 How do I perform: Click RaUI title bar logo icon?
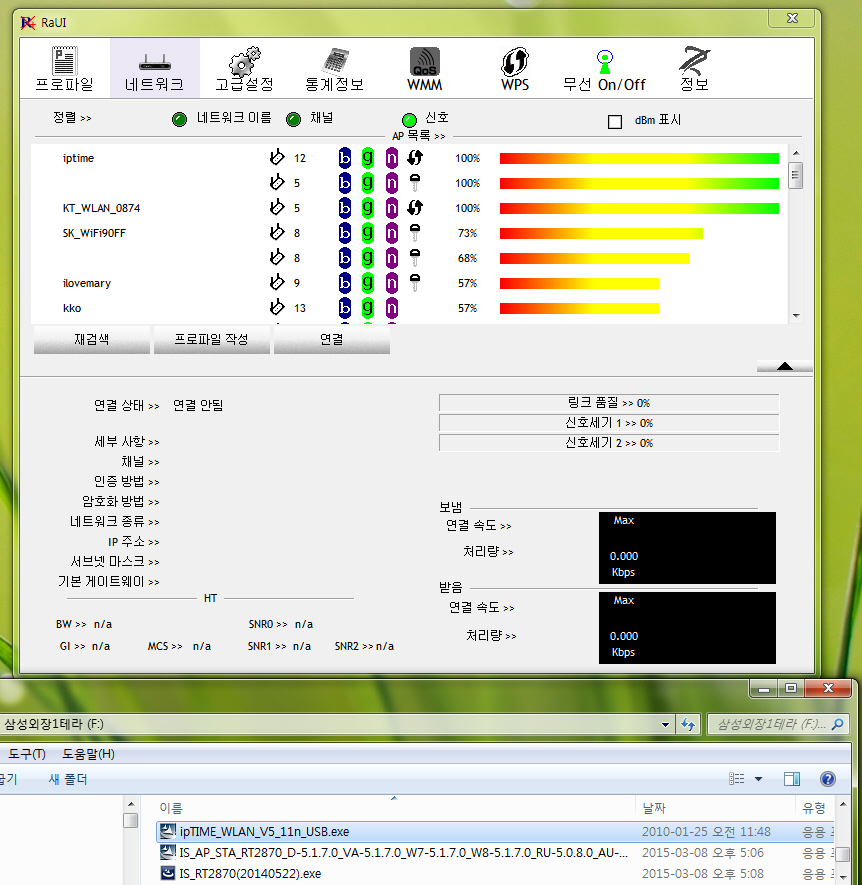28,23
